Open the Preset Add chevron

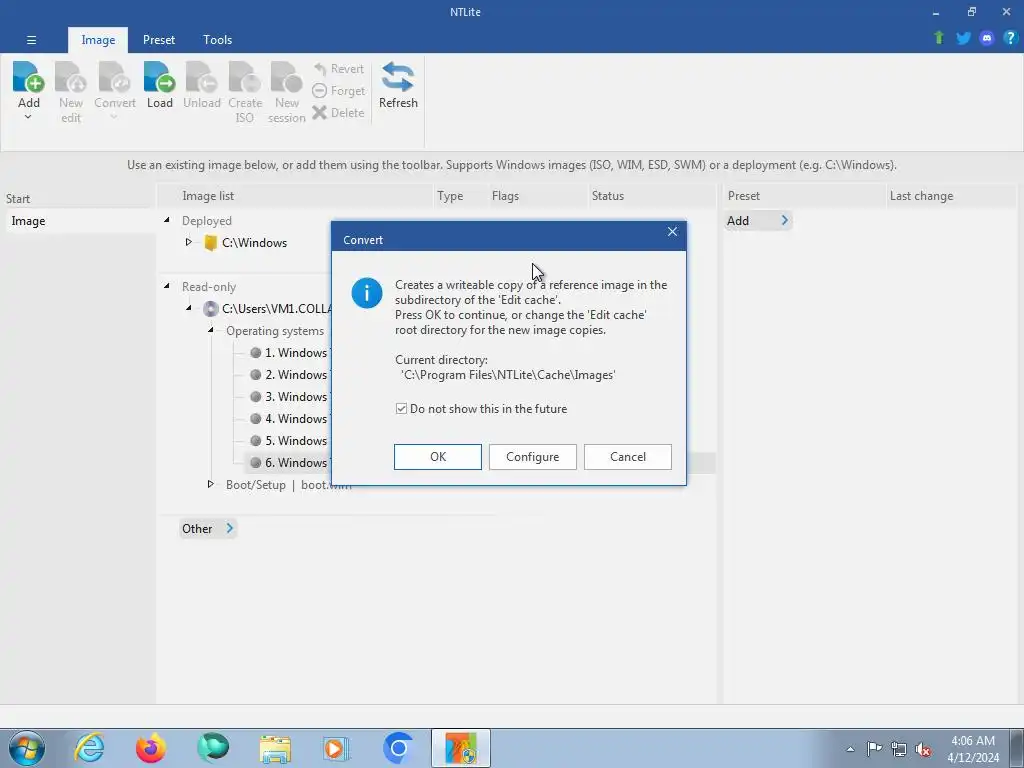tap(784, 221)
